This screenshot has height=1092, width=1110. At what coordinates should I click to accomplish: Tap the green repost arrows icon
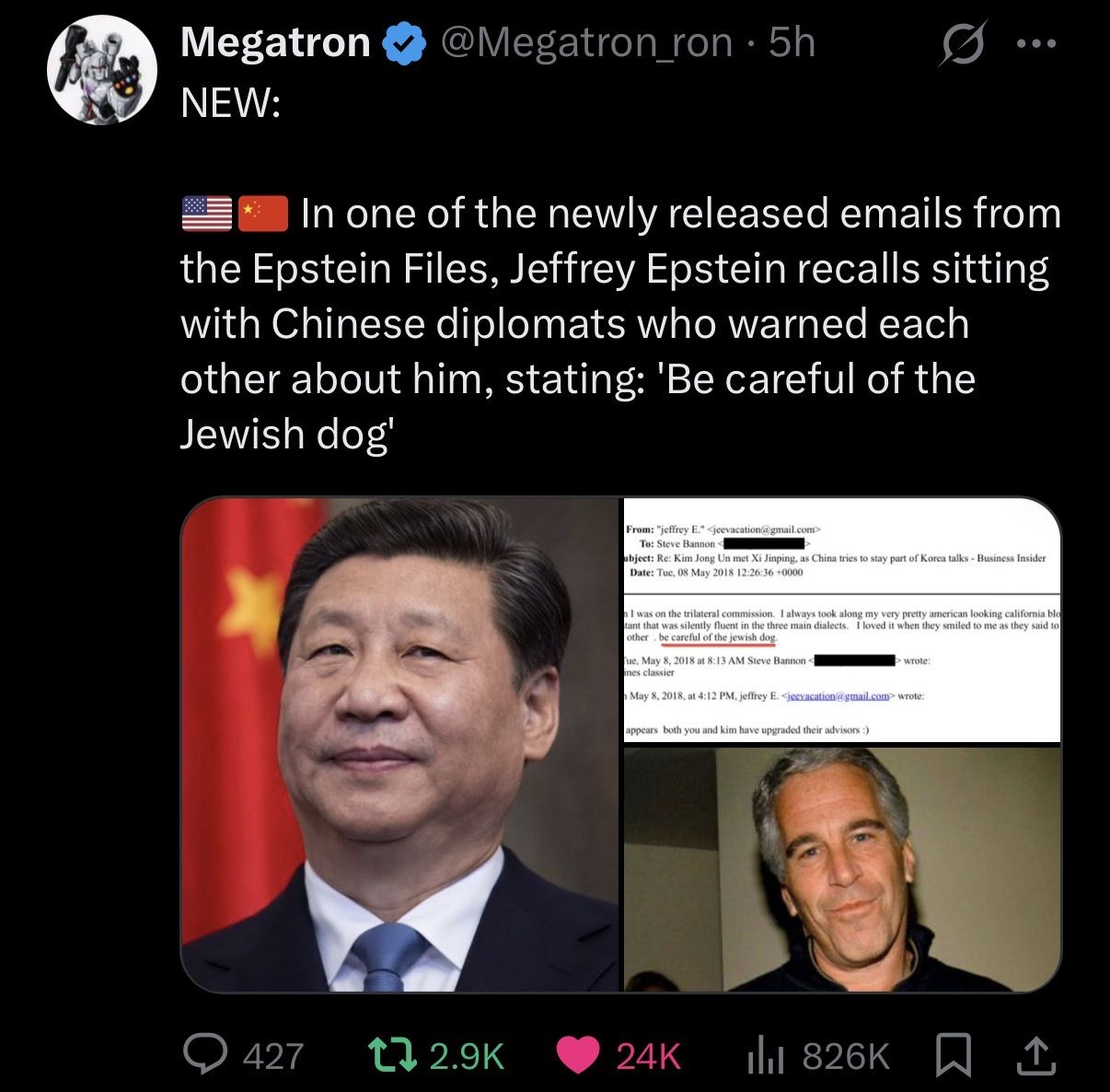pyautogui.click(x=391, y=1054)
